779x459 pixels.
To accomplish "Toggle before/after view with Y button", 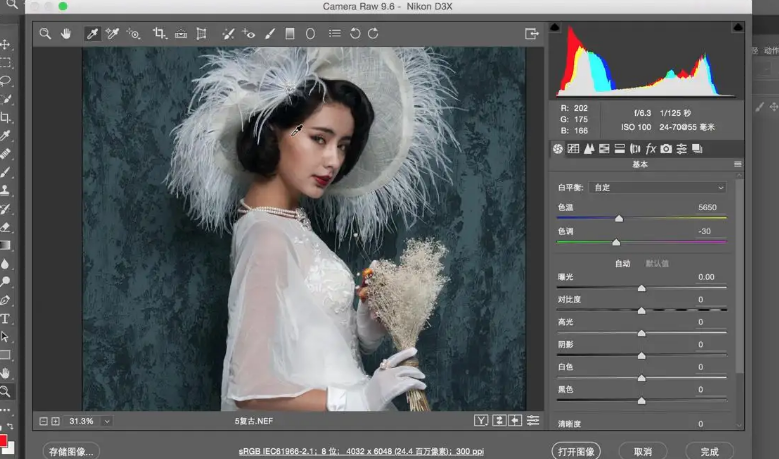I will coord(481,420).
